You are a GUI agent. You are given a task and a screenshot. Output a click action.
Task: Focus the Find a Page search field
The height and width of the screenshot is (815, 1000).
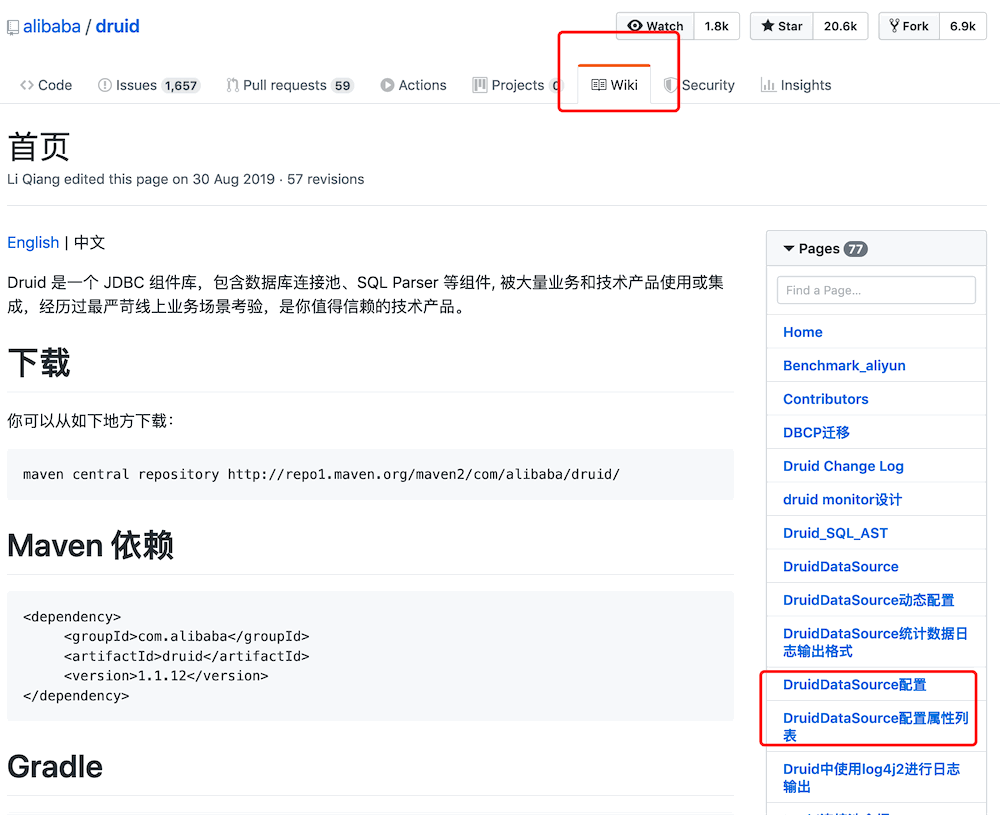point(876,290)
